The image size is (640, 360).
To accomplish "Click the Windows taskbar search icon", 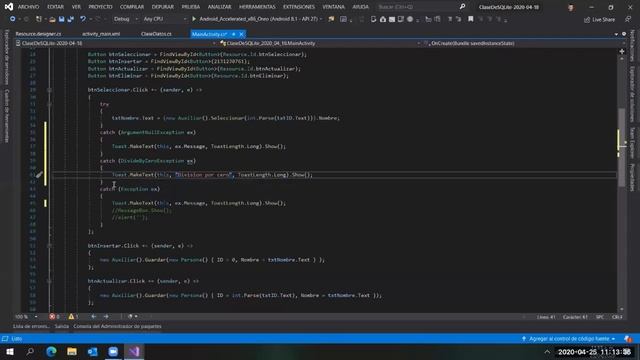I will point(30,352).
